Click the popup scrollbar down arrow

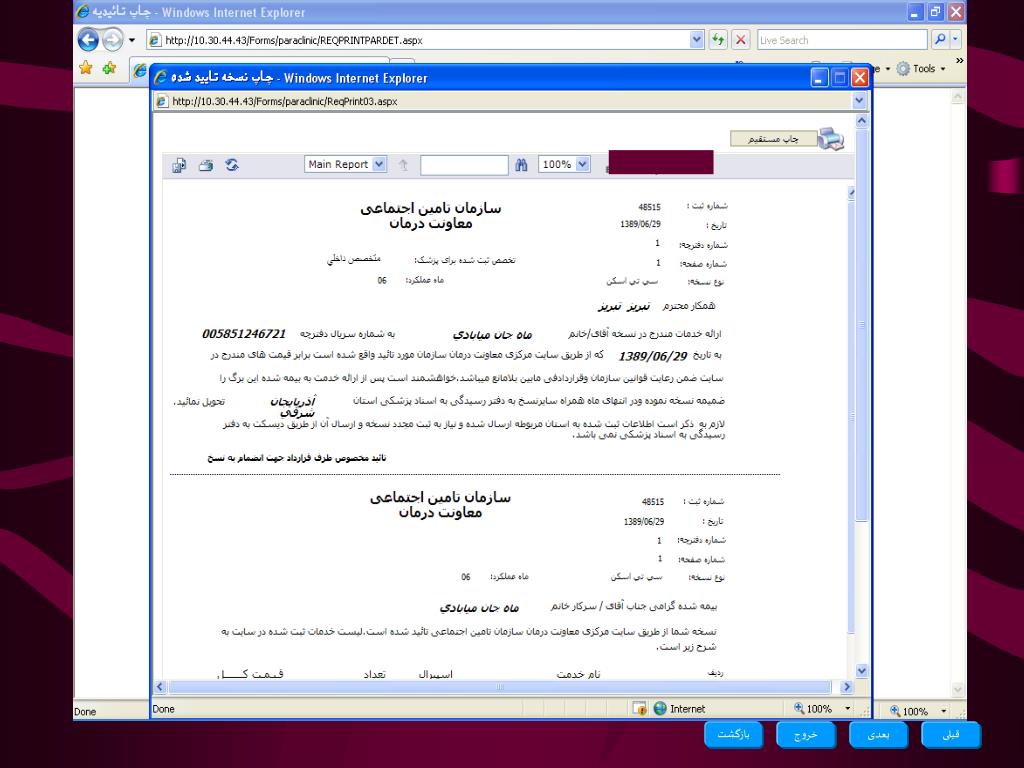(x=861, y=671)
